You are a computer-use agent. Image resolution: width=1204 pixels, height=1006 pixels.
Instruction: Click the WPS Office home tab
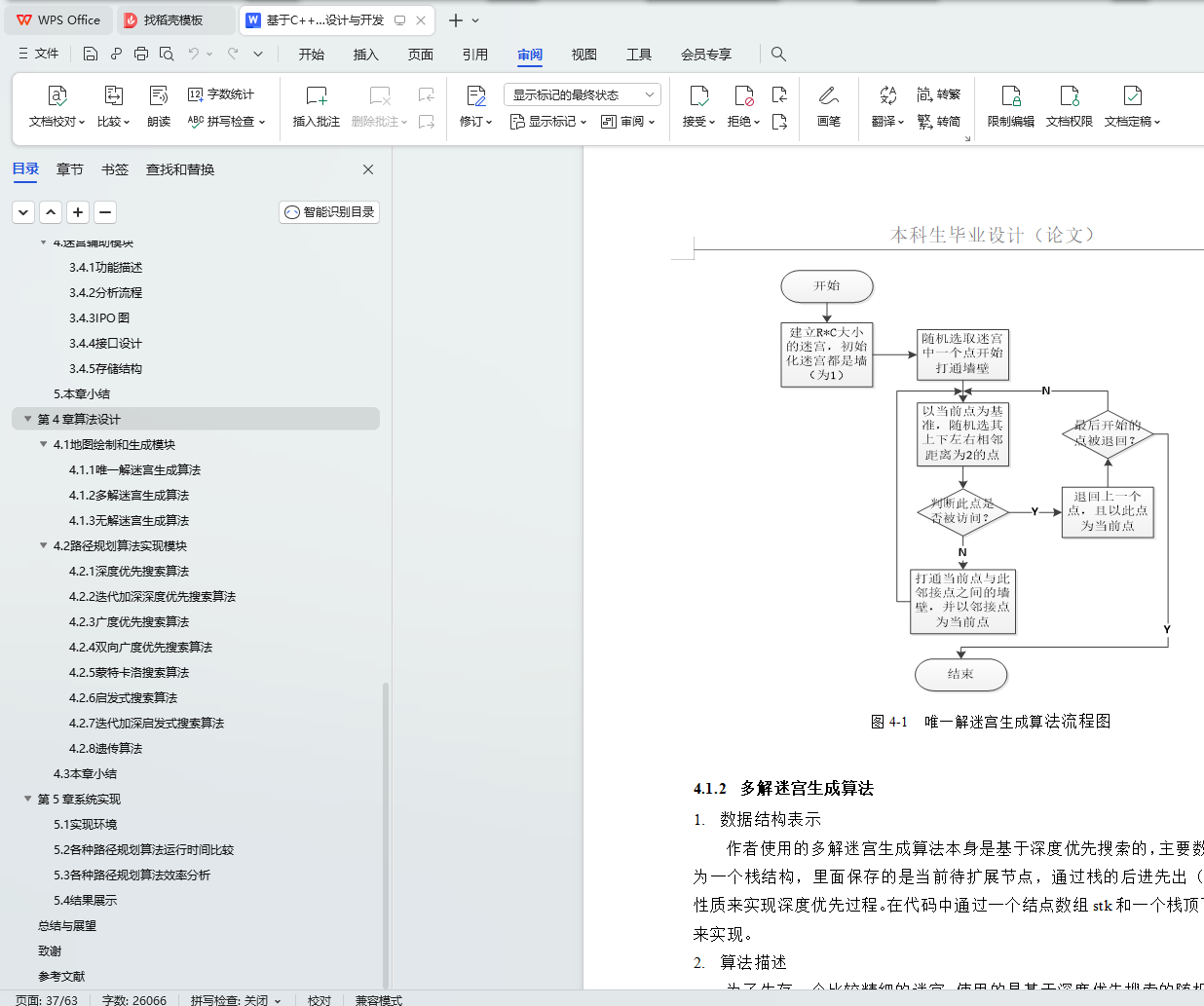(58, 19)
